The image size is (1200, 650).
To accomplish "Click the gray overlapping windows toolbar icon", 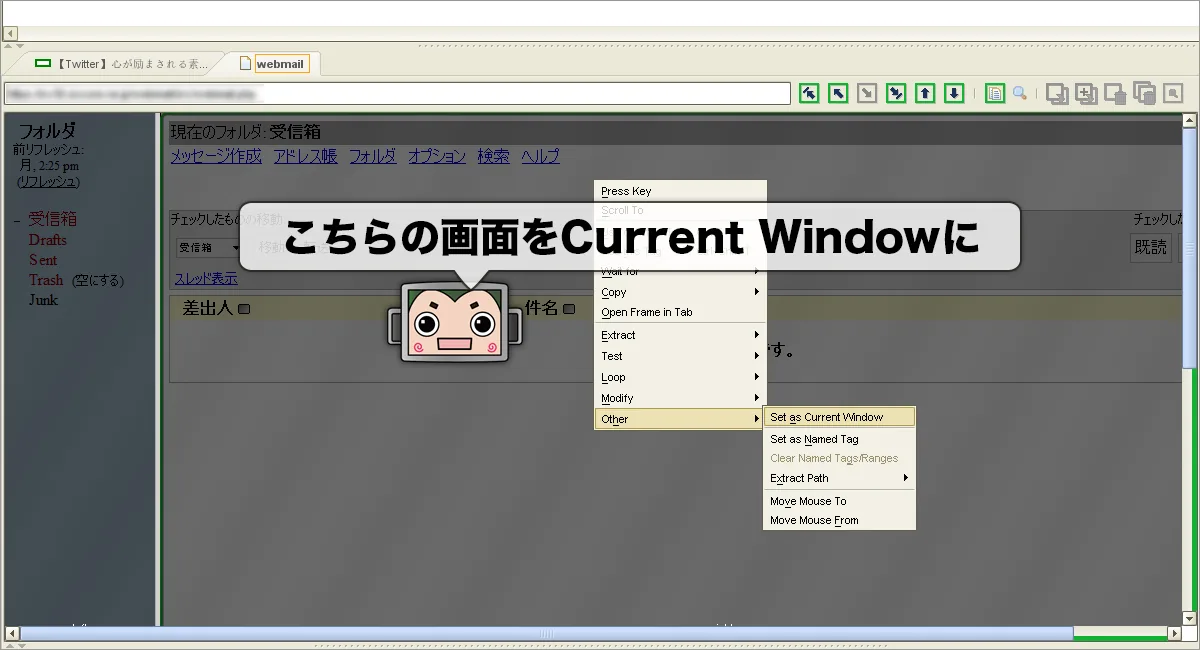I will point(1057,94).
